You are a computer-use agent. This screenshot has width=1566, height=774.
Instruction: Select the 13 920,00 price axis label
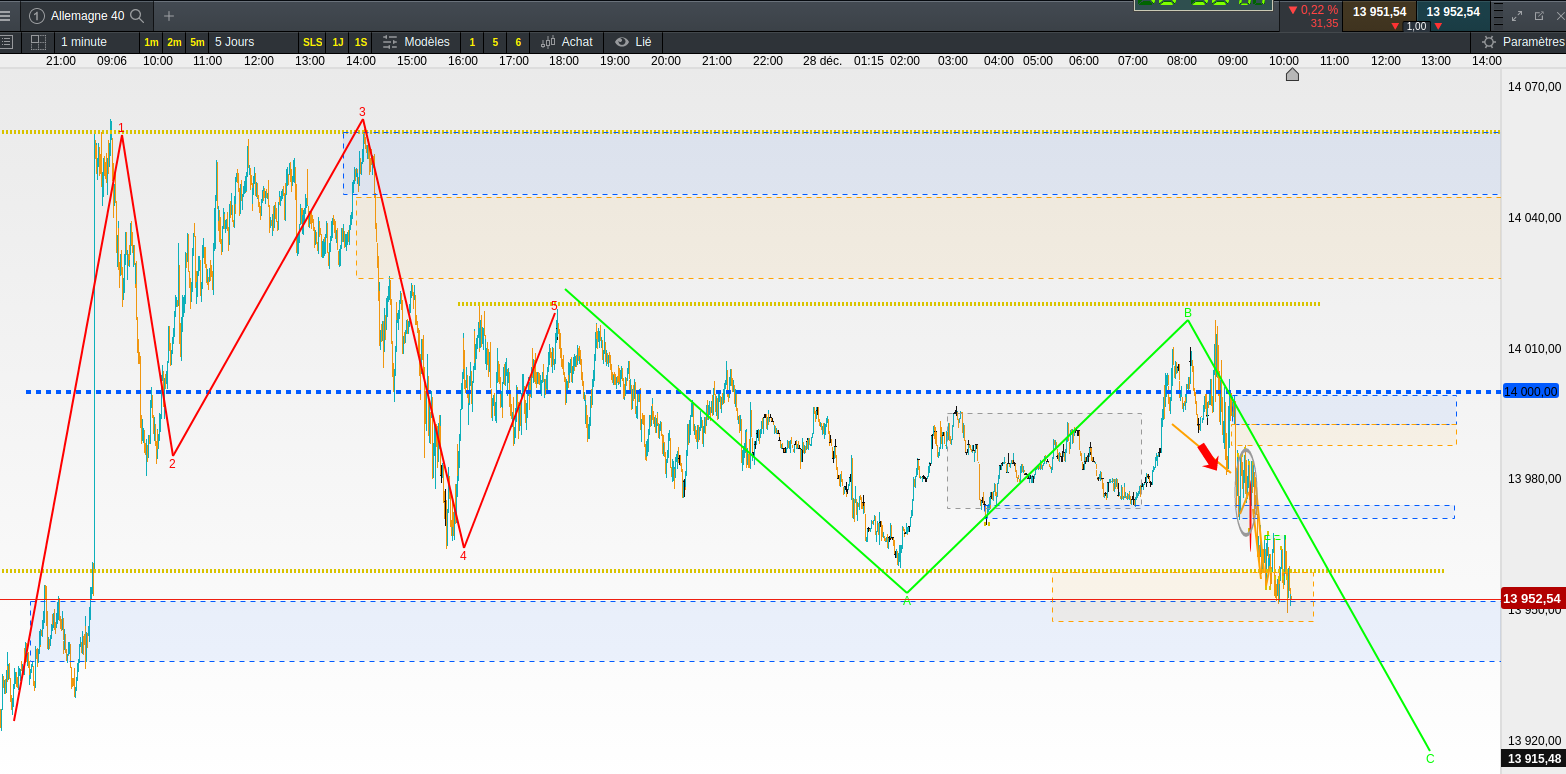coord(1533,740)
